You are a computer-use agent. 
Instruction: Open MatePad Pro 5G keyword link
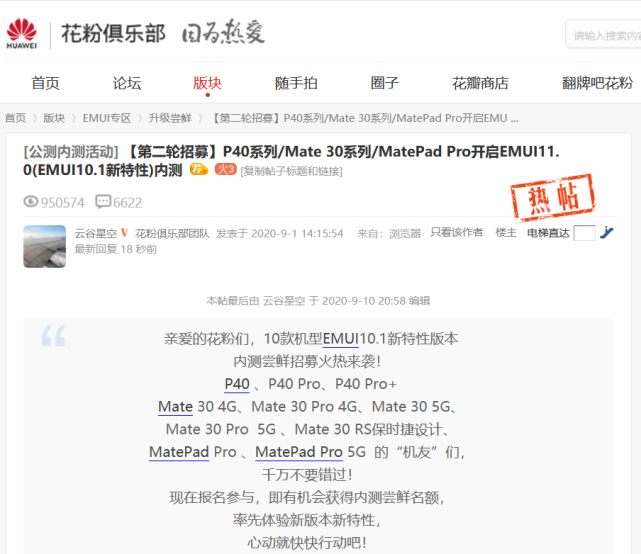pyautogui.click(x=299, y=452)
